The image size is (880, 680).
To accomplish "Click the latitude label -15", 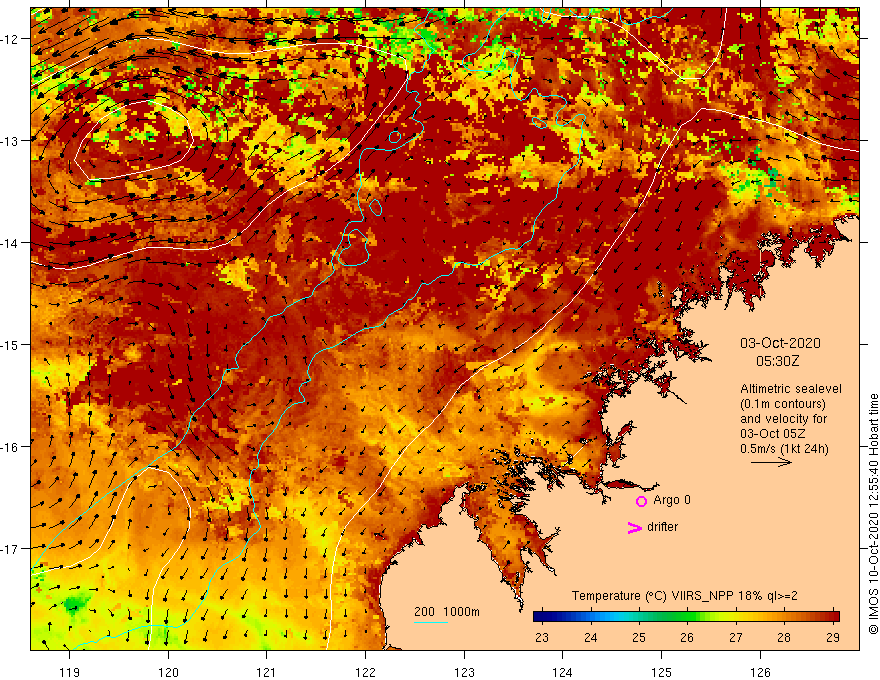I will [x=10, y=344].
